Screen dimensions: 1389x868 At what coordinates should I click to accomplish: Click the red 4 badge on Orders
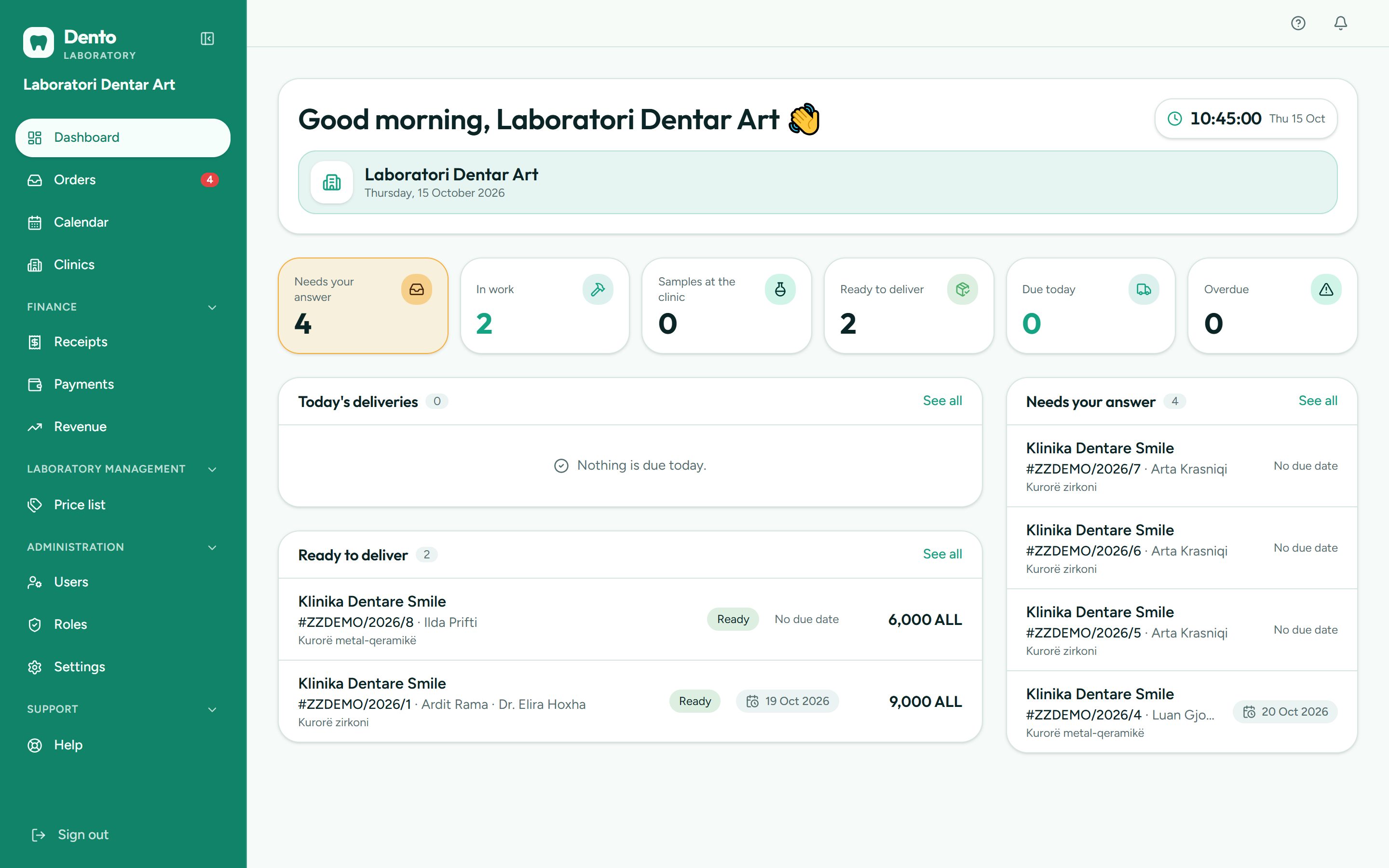tap(209, 180)
